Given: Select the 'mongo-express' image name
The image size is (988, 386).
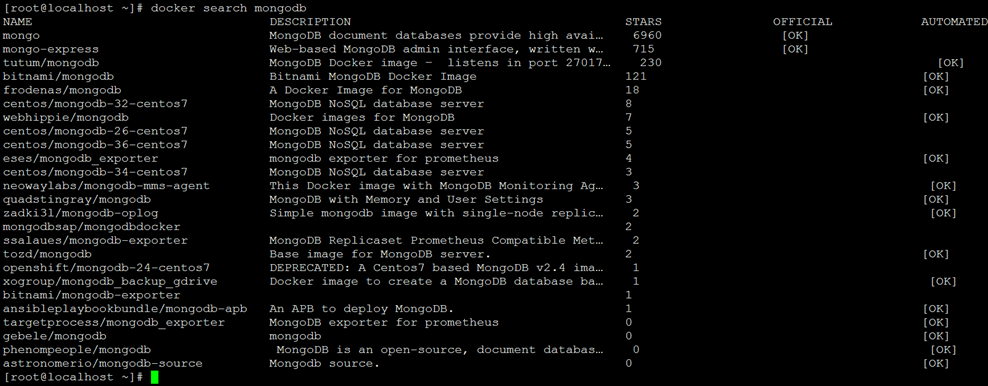Looking at the screenshot, I should click(x=51, y=49).
